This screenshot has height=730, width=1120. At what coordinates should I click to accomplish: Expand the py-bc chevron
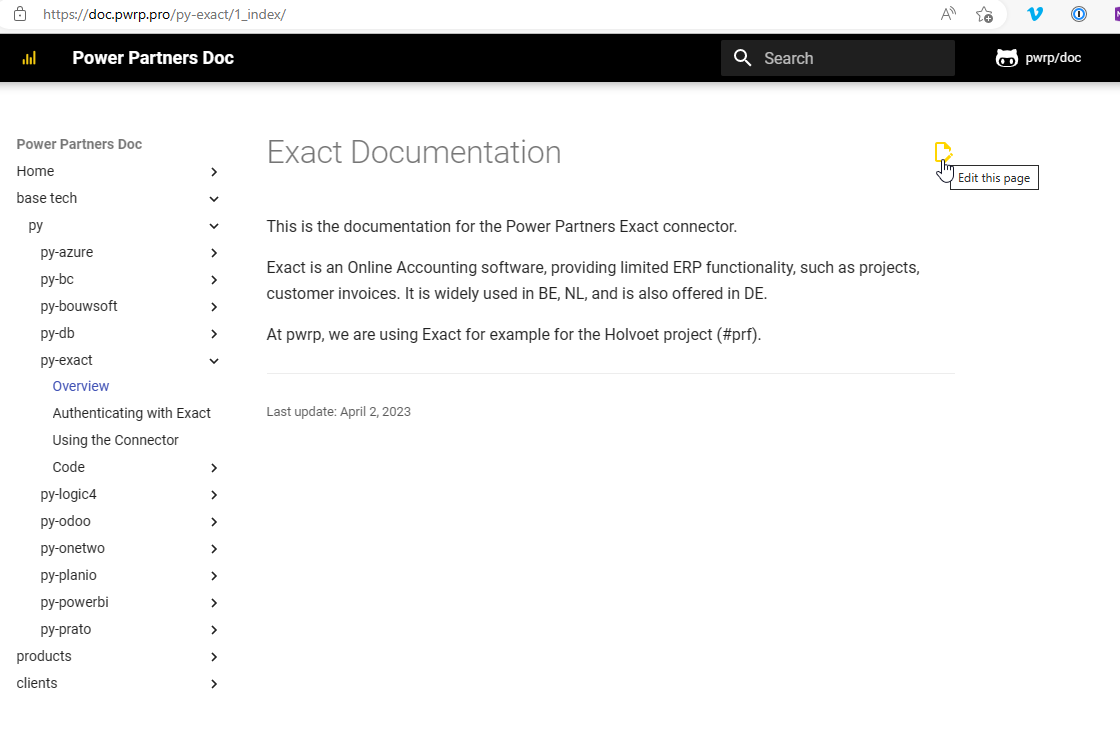pyautogui.click(x=214, y=280)
